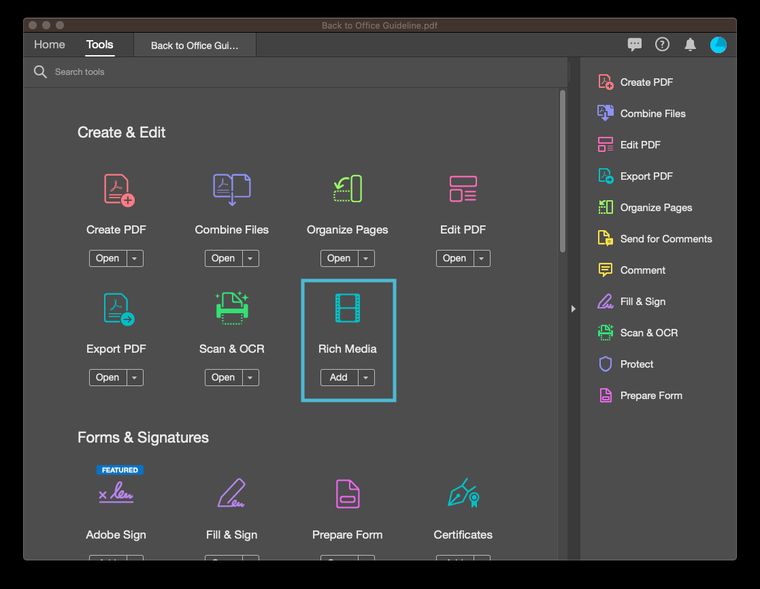Open the Scan & OCR printer icon

(232, 309)
